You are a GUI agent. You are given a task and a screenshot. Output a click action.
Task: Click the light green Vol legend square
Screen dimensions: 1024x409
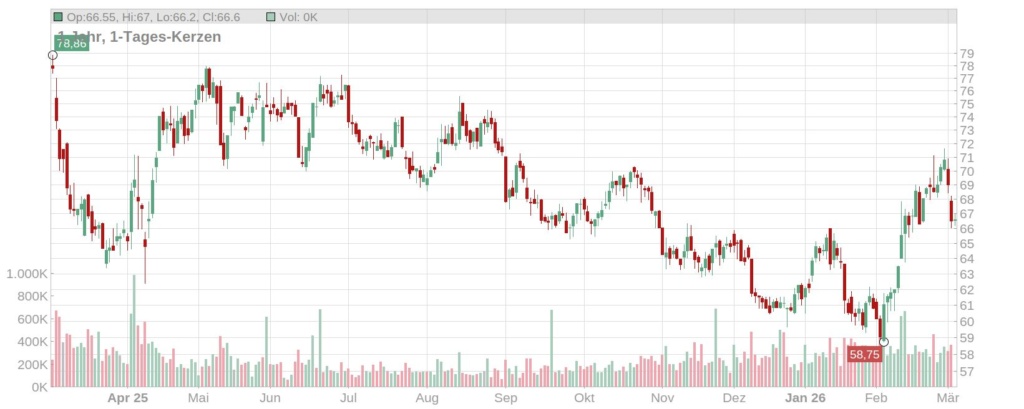click(273, 17)
